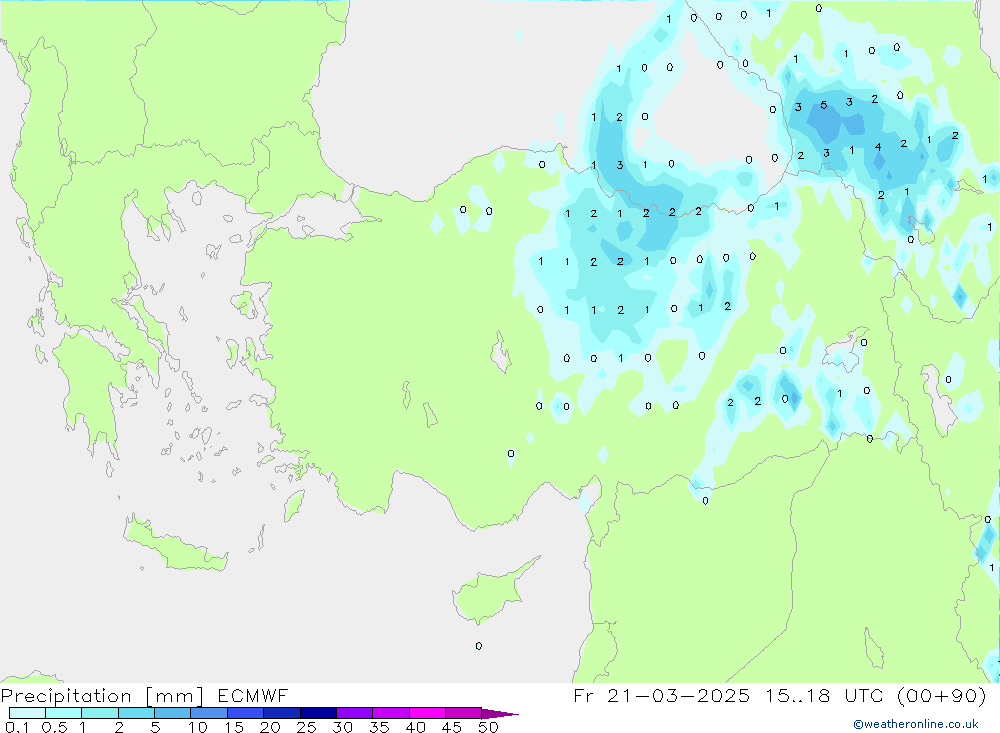Screen dimensions: 1000x733
Task: Click the island of Crete on map
Action: [x=175, y=545]
